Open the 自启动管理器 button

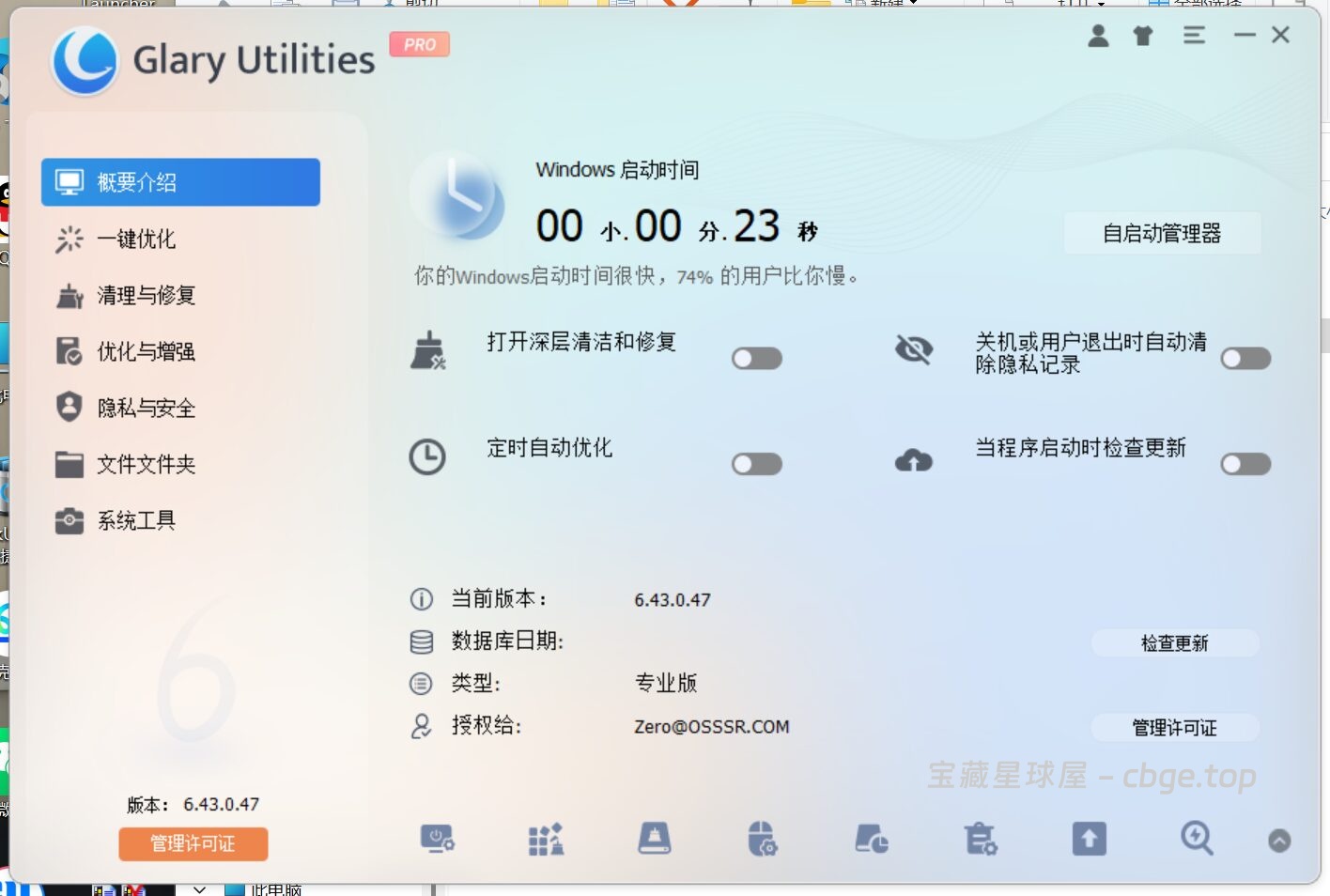click(1162, 233)
